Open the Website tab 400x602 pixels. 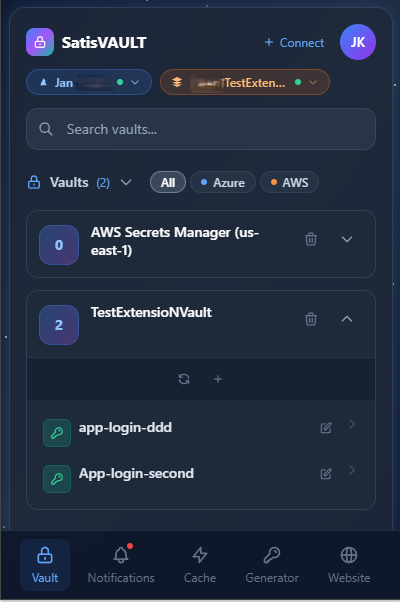pos(349,565)
